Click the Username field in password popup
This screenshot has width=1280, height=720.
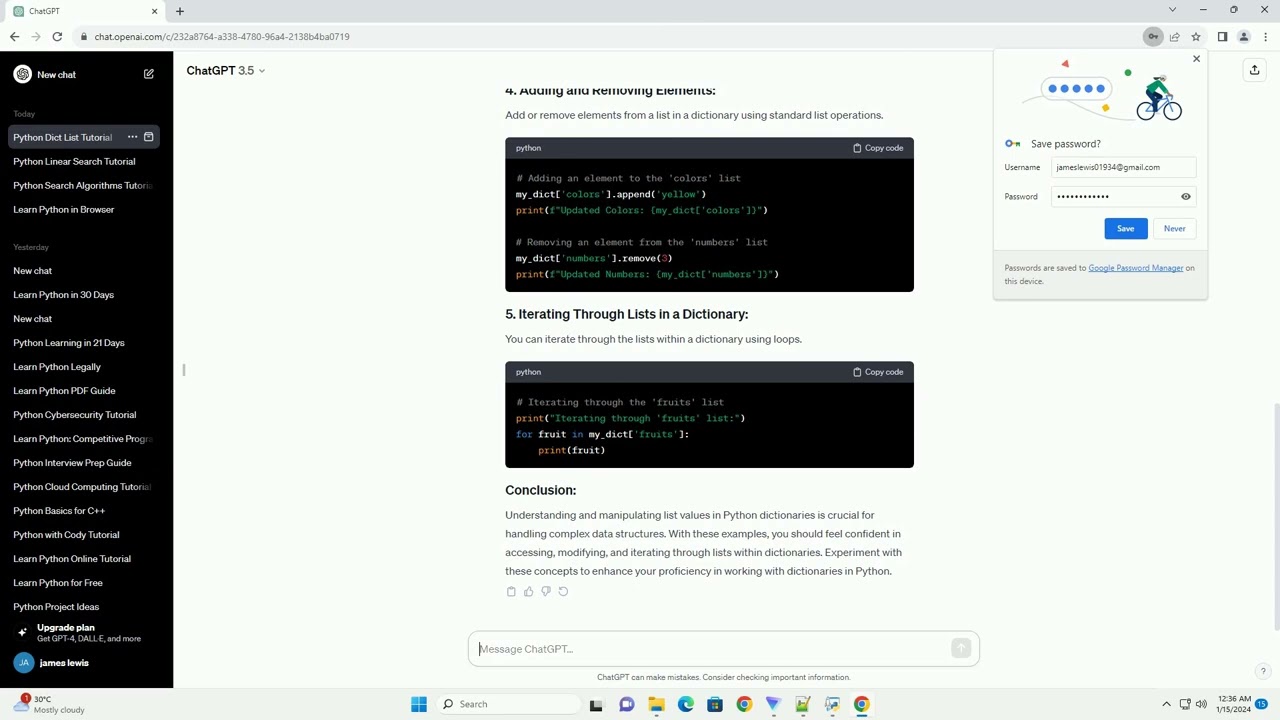coord(1123,167)
